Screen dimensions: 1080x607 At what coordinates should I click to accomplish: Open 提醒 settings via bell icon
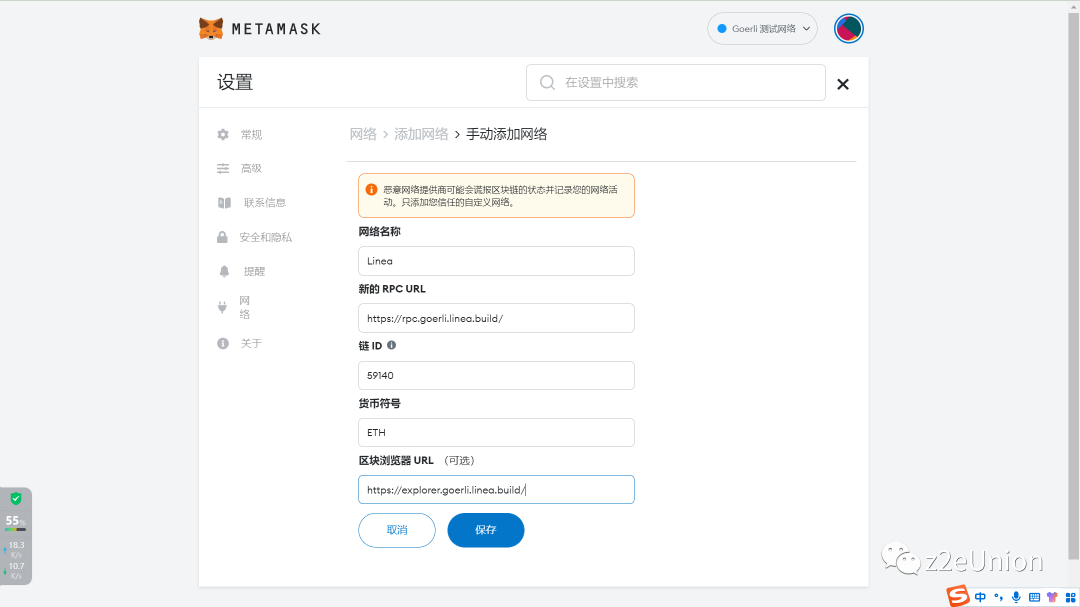coord(222,271)
